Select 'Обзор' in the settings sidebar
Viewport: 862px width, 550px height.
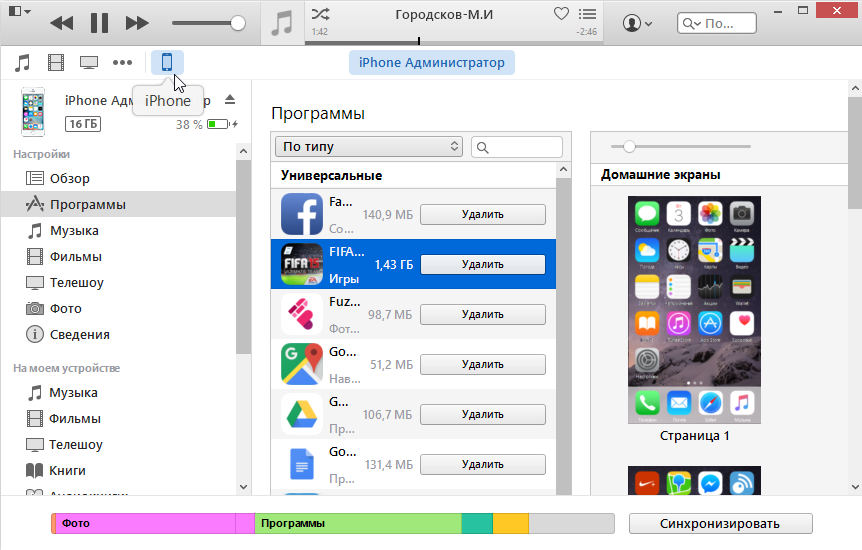click(70, 179)
